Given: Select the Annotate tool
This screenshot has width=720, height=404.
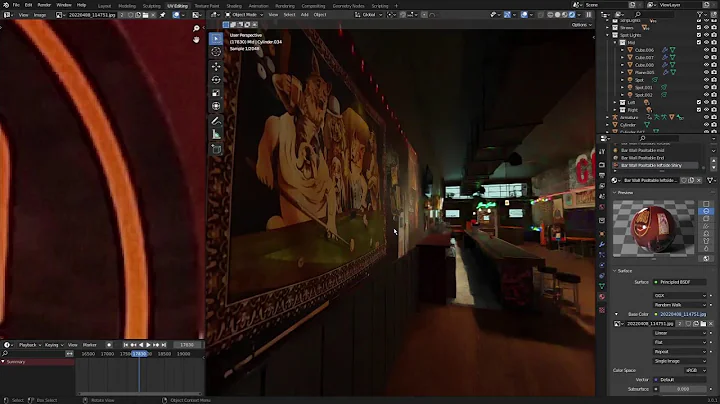Looking at the screenshot, I should click(216, 121).
